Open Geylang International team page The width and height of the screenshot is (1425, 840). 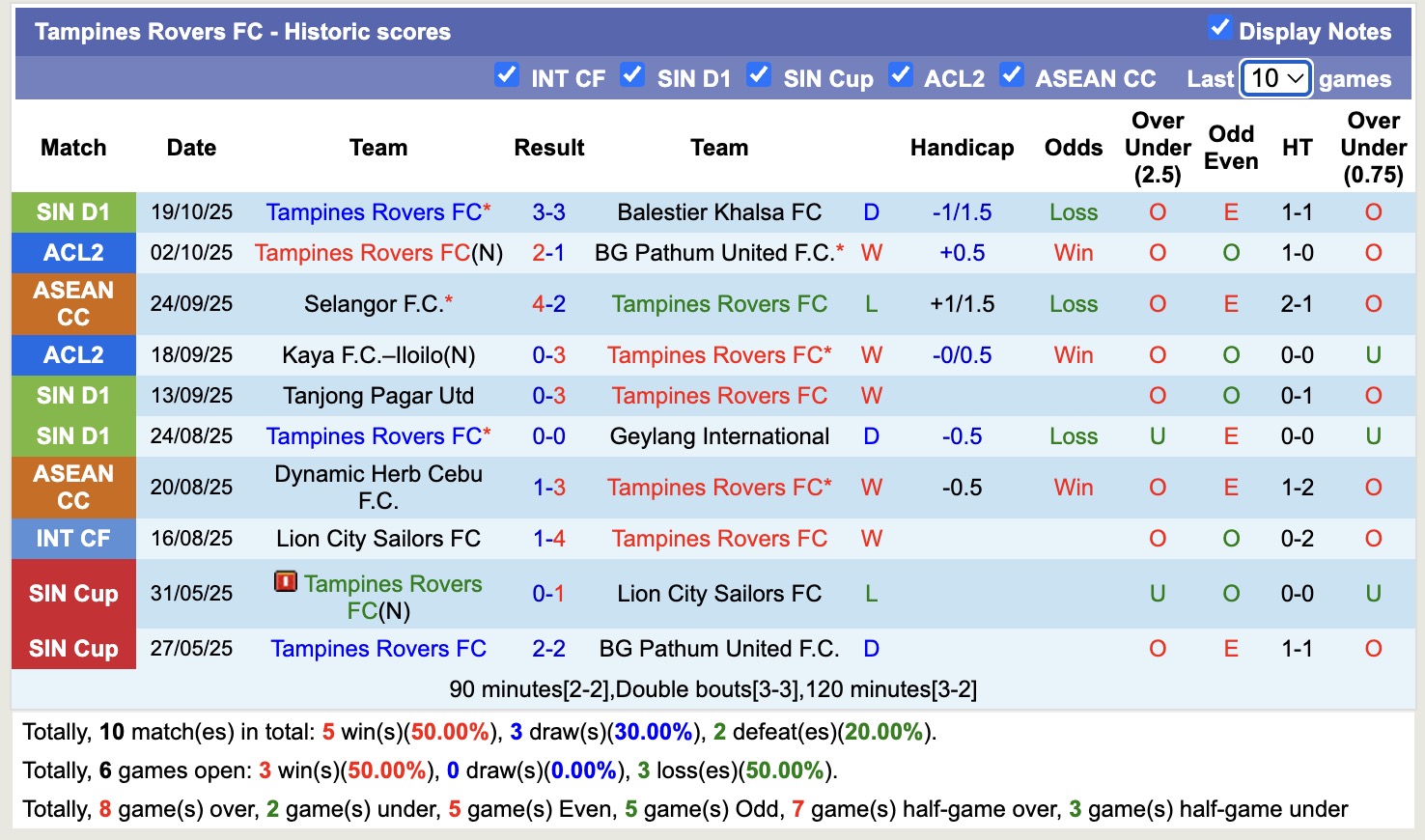[x=719, y=436]
